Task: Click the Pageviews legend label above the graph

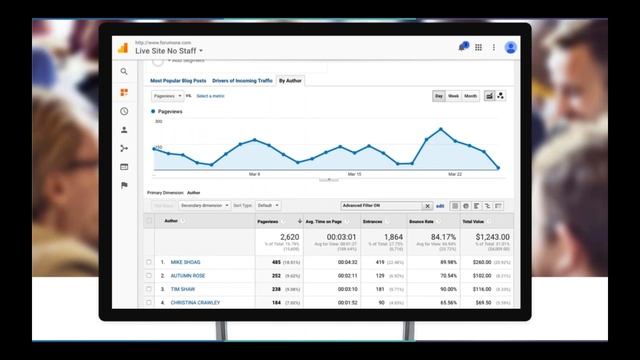Action: pyautogui.click(x=170, y=111)
